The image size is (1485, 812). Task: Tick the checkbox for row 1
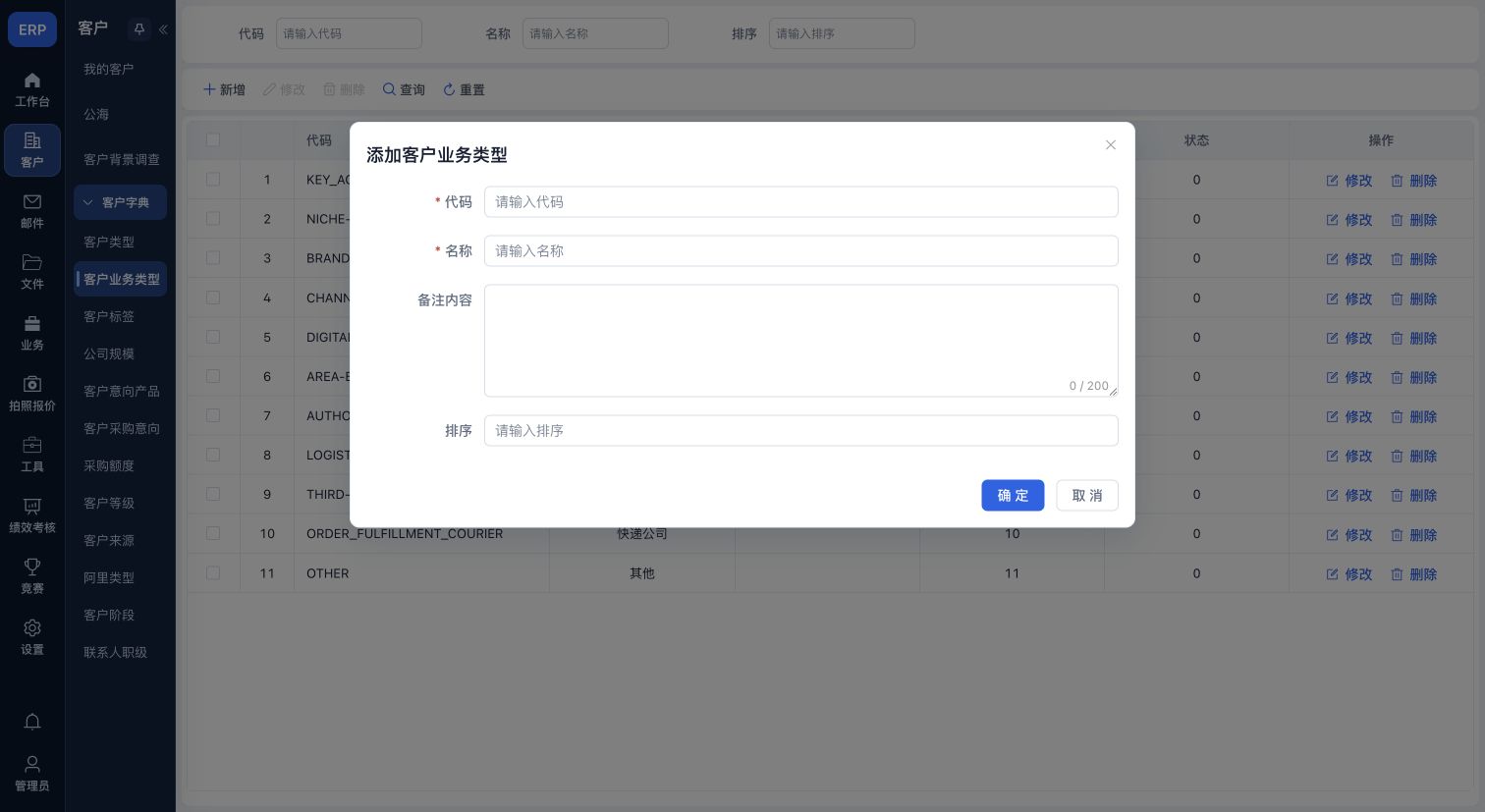pos(213,180)
